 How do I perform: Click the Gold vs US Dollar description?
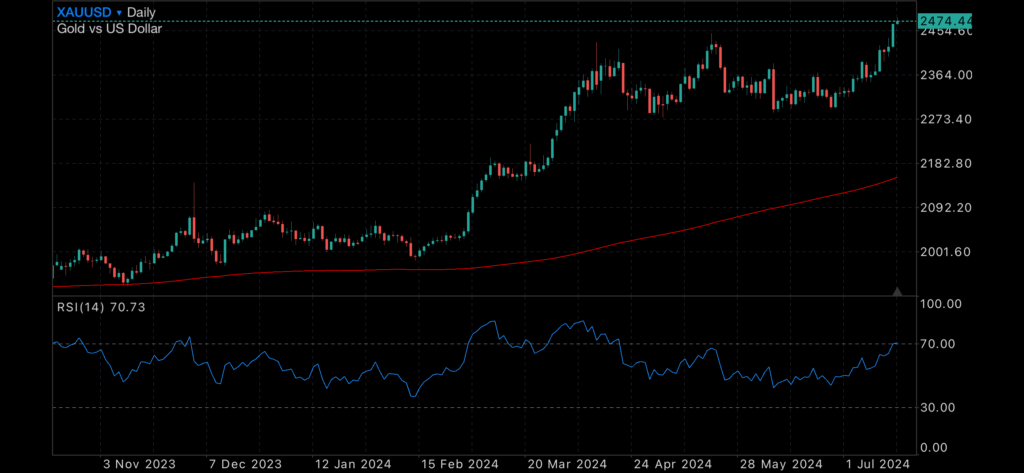(109, 29)
